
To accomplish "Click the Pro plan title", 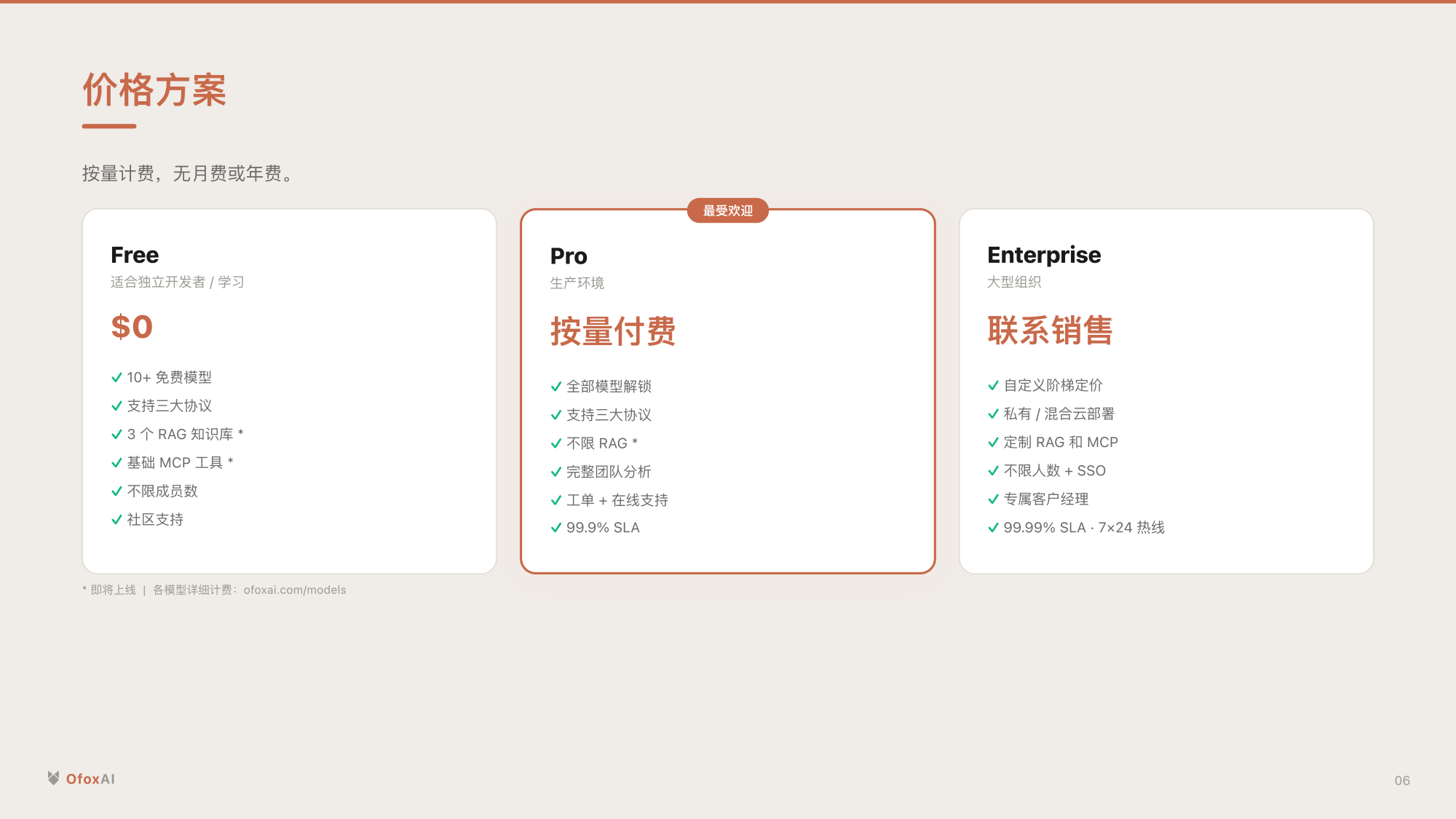I will click(569, 256).
